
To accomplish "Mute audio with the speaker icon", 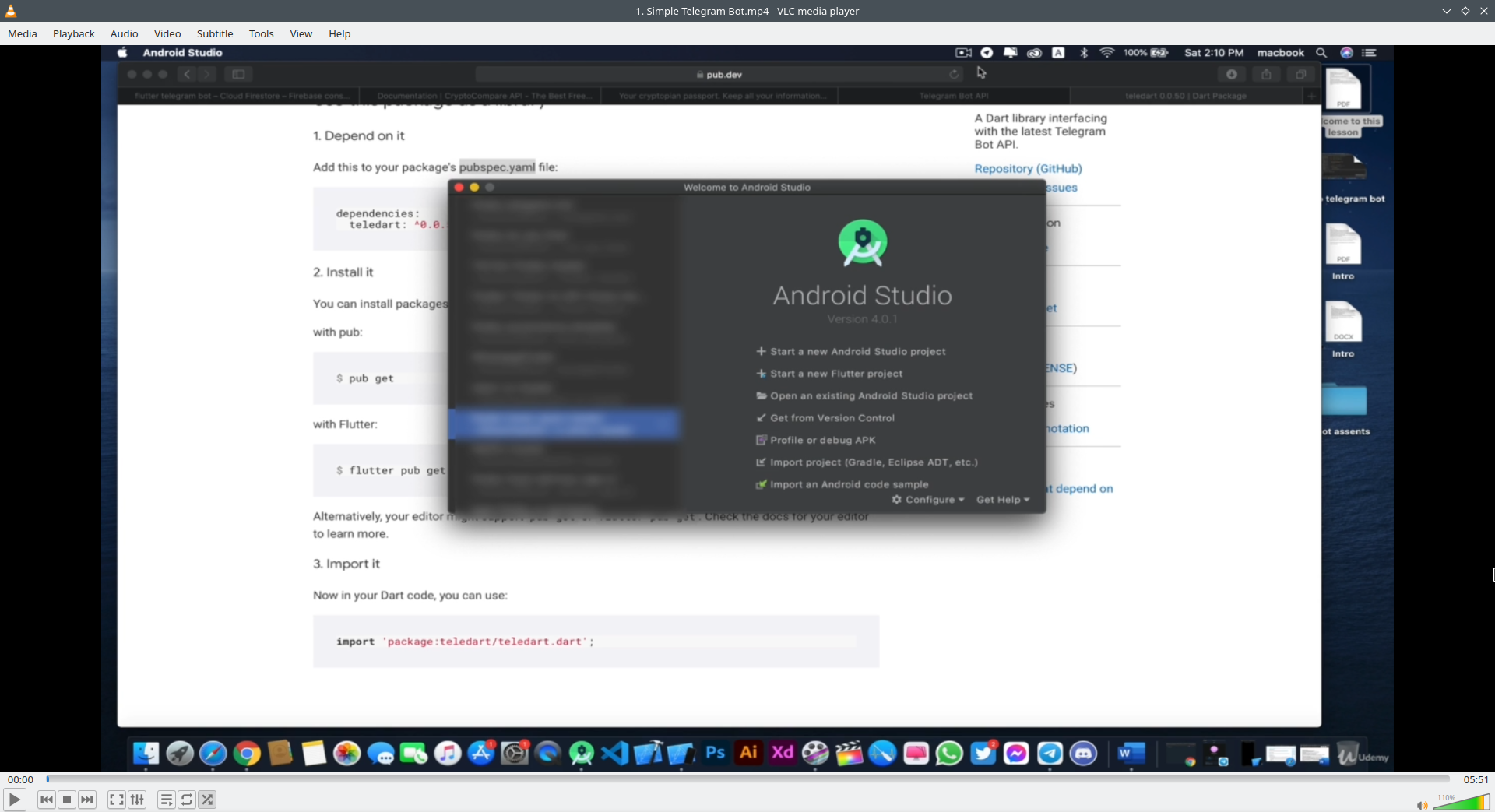I will (x=1422, y=805).
